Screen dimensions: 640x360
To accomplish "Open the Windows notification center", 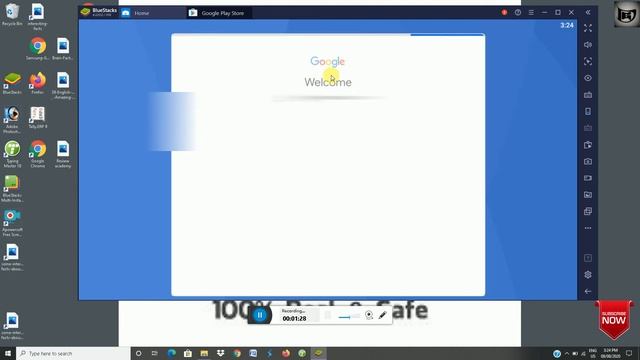I will [629, 353].
